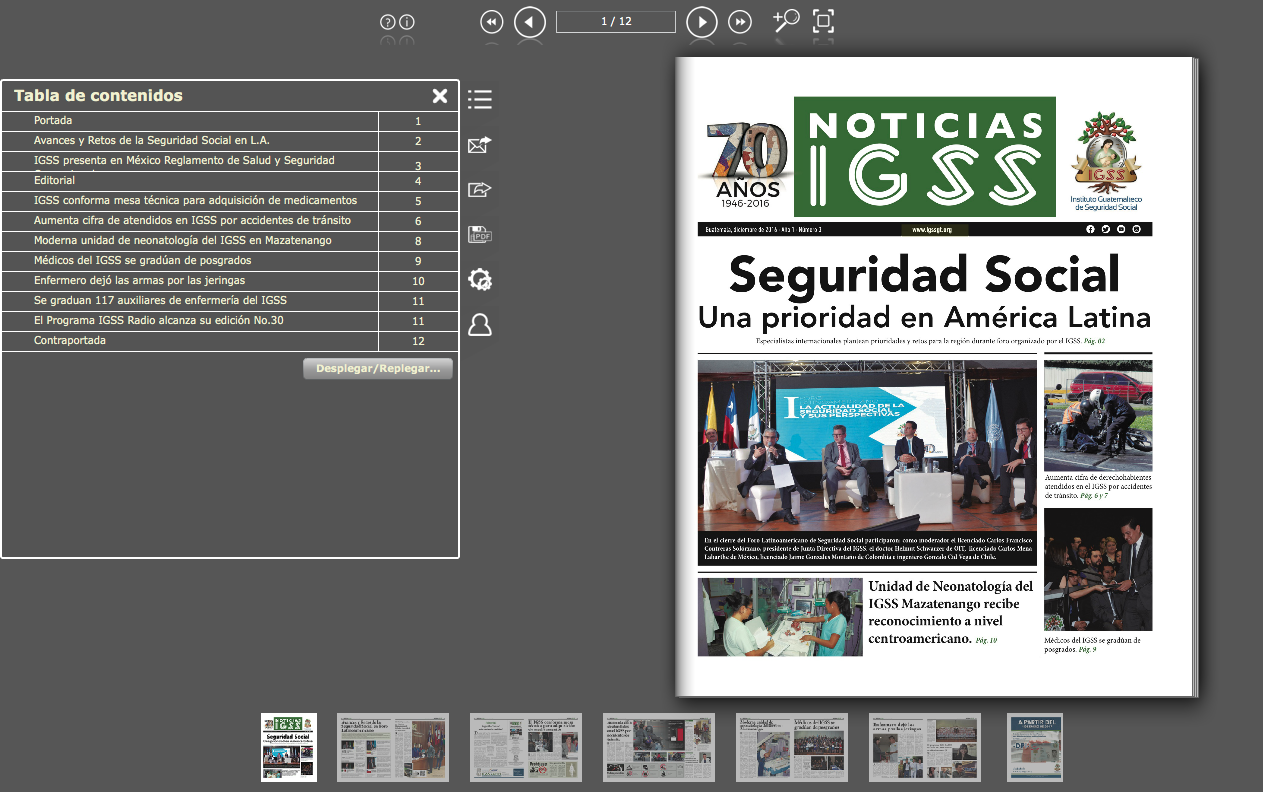The image size is (1263, 792).
Task: Toggle fullscreen mode
Action: (823, 21)
